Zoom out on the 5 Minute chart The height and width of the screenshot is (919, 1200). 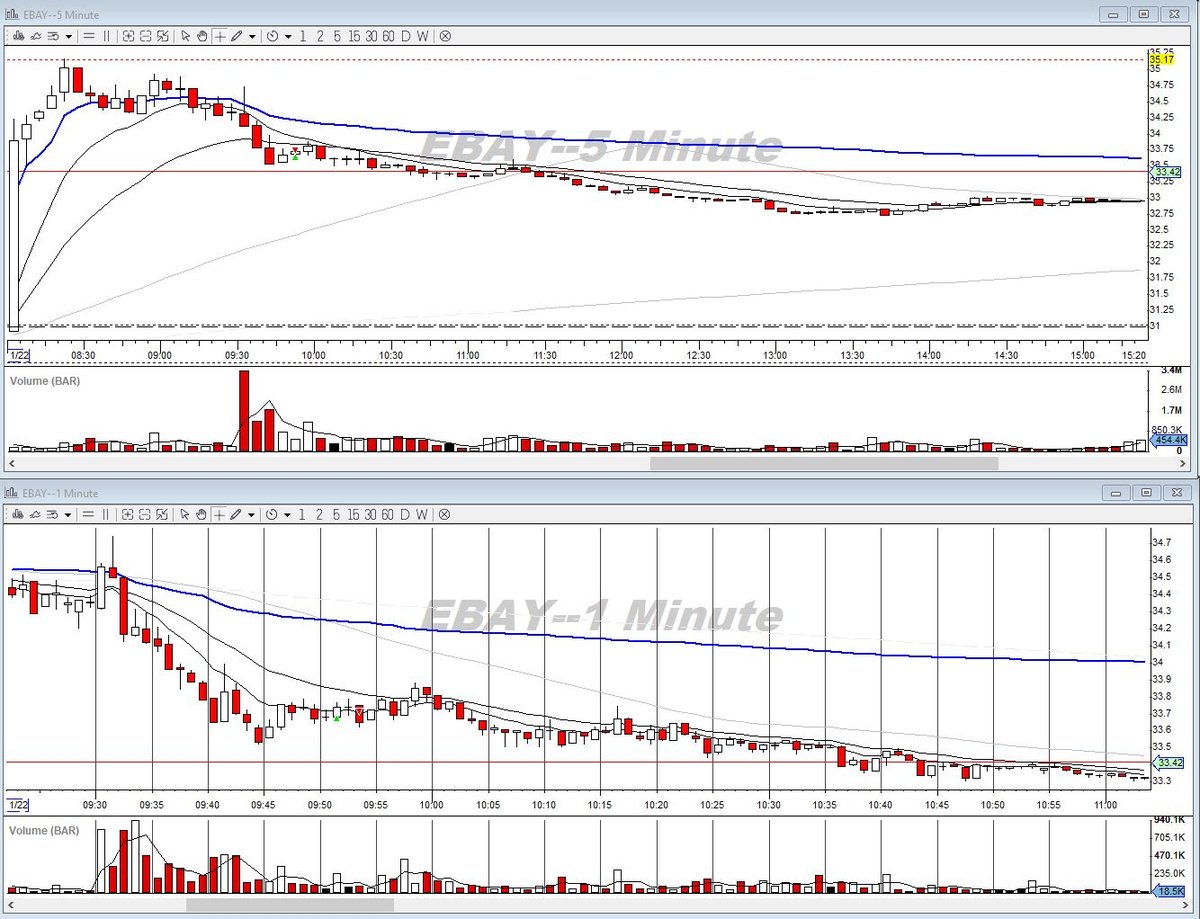(146, 35)
